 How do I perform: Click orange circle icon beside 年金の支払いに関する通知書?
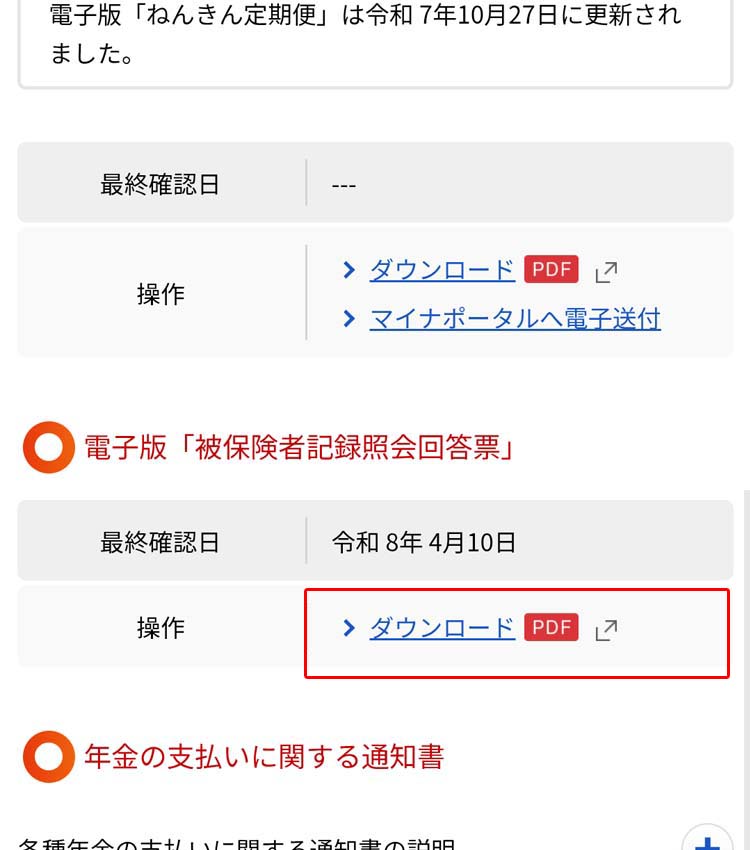tap(48, 756)
